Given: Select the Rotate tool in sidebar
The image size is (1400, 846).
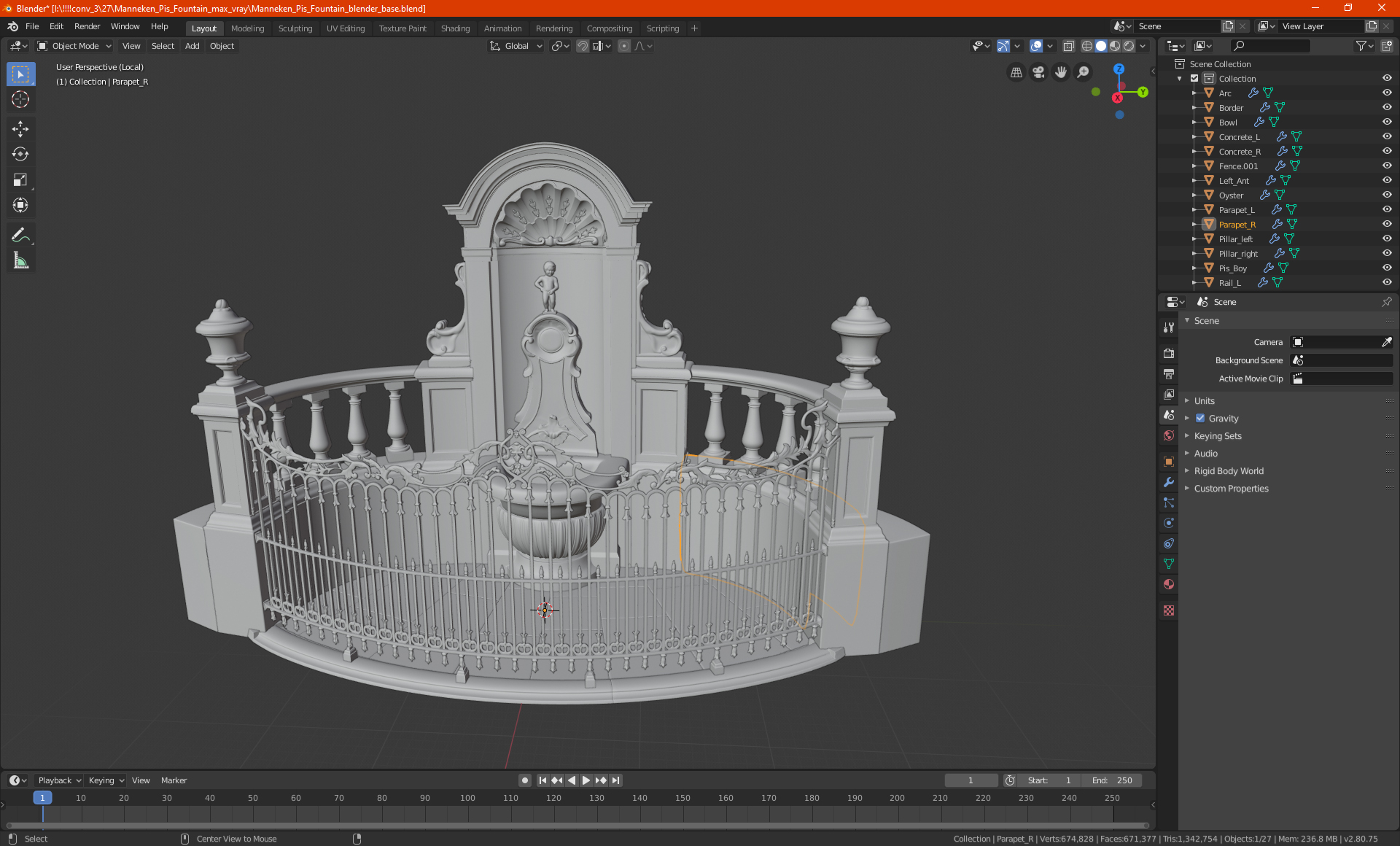Looking at the screenshot, I should [x=20, y=153].
